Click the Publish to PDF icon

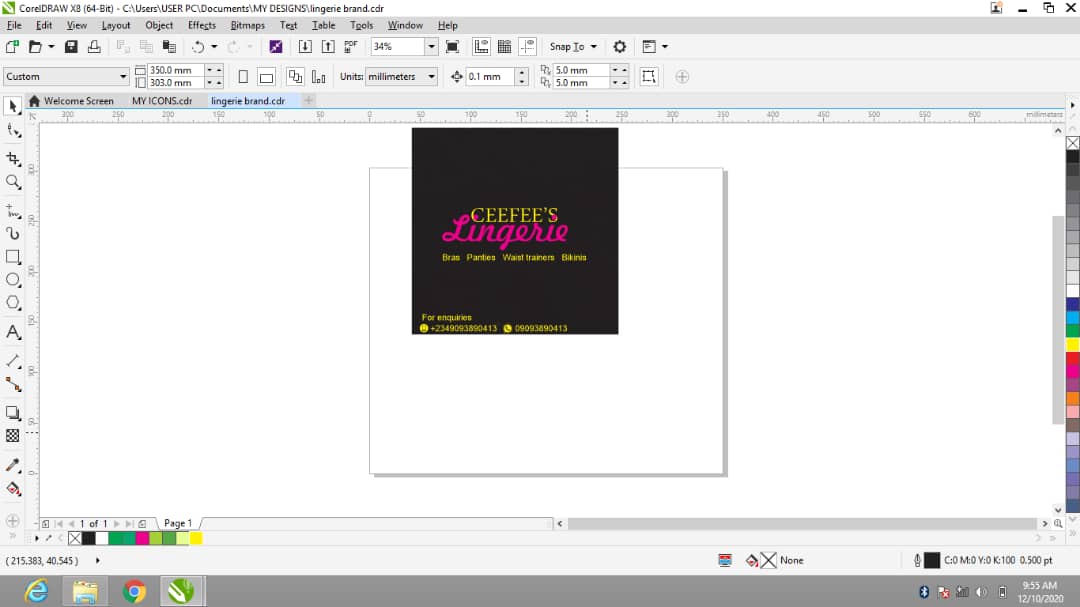(351, 47)
